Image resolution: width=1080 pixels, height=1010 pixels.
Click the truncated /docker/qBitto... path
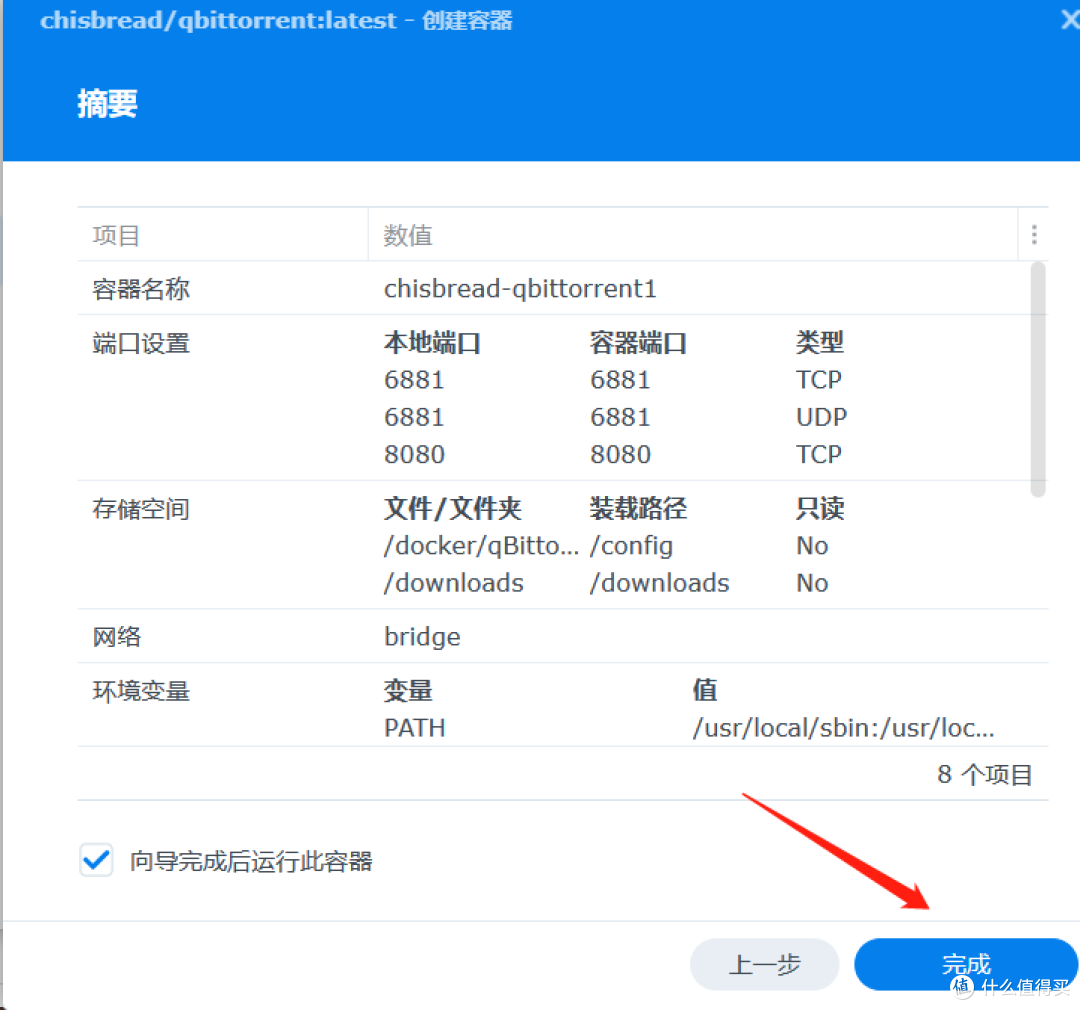click(454, 545)
